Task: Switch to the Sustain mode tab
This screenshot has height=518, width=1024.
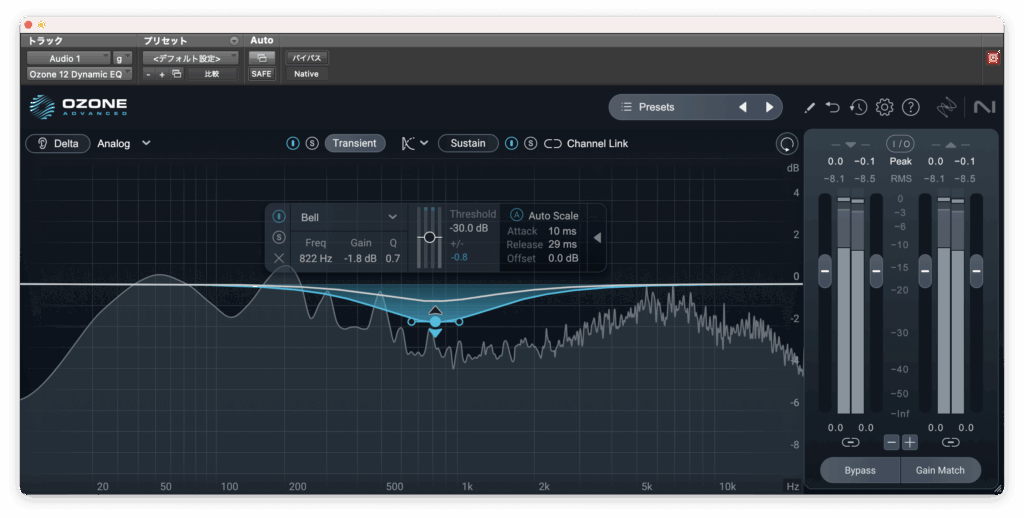Action: click(468, 143)
